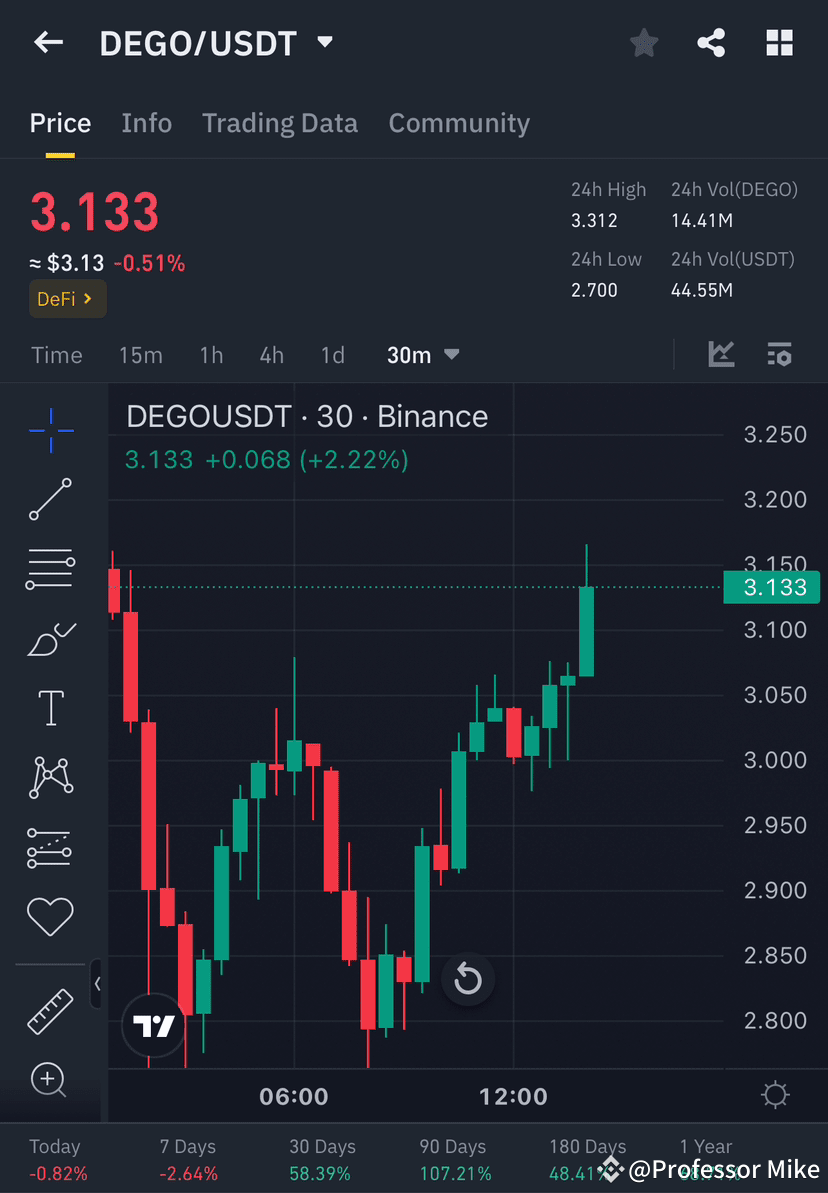Collapse the drawing tools sidebar
Screen dimensions: 828x1193
[98, 984]
